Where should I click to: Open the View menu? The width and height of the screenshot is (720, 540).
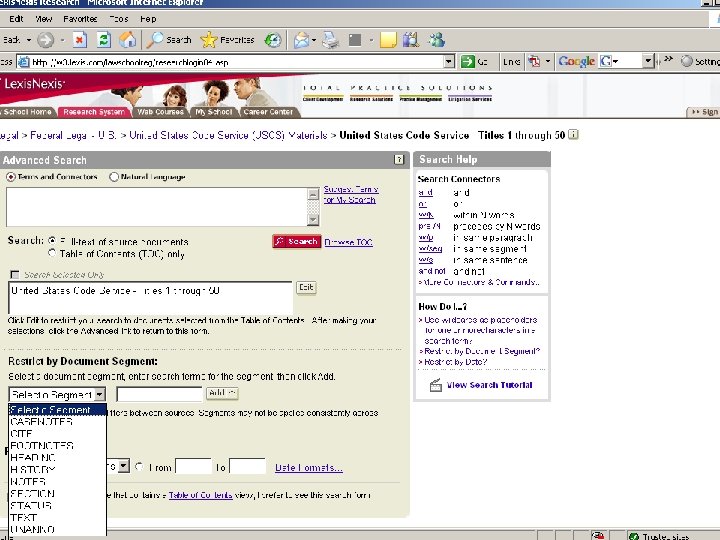(x=44, y=19)
